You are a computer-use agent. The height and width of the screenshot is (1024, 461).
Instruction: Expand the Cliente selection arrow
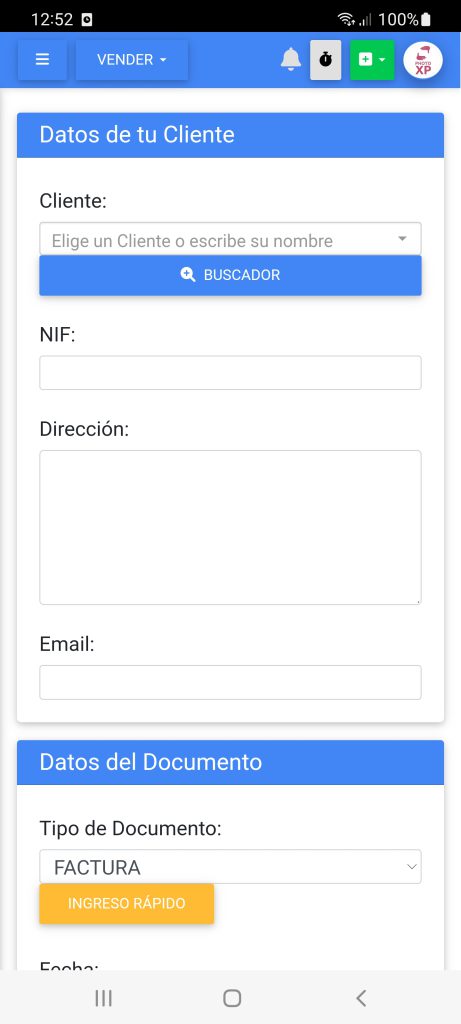coord(402,239)
